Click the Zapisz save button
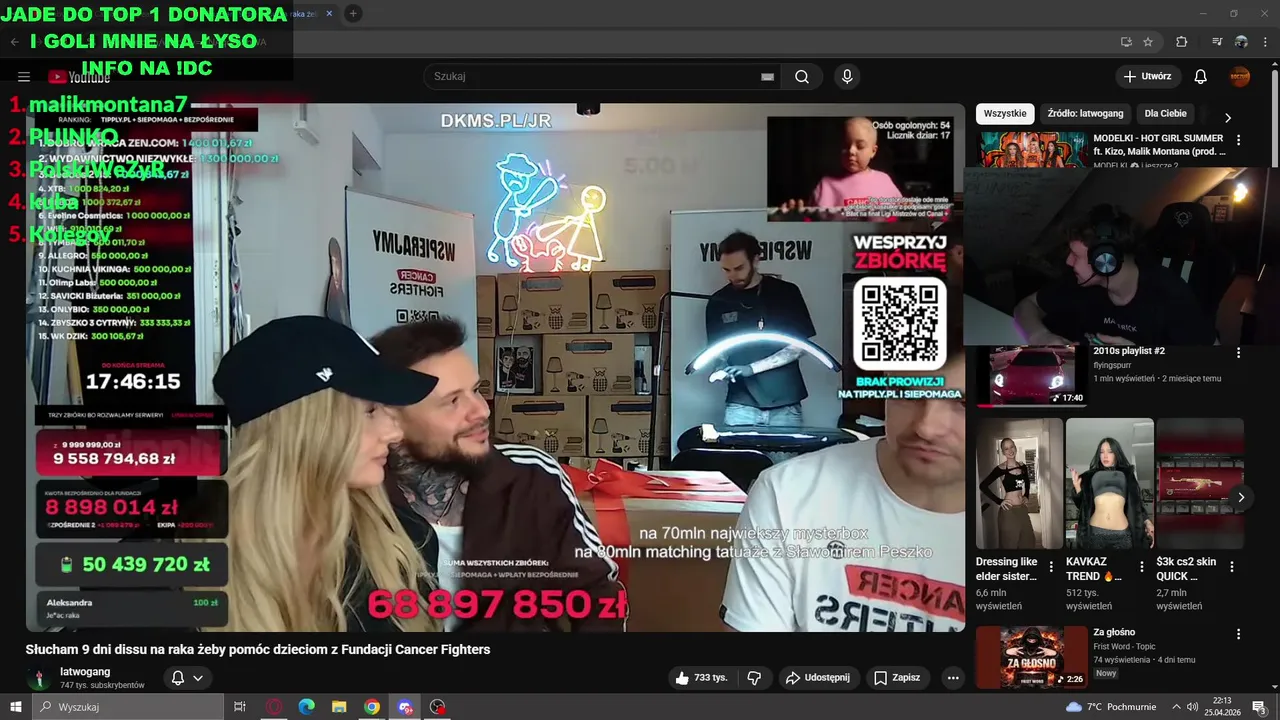Screen dimensions: 1280x720 click(897, 678)
